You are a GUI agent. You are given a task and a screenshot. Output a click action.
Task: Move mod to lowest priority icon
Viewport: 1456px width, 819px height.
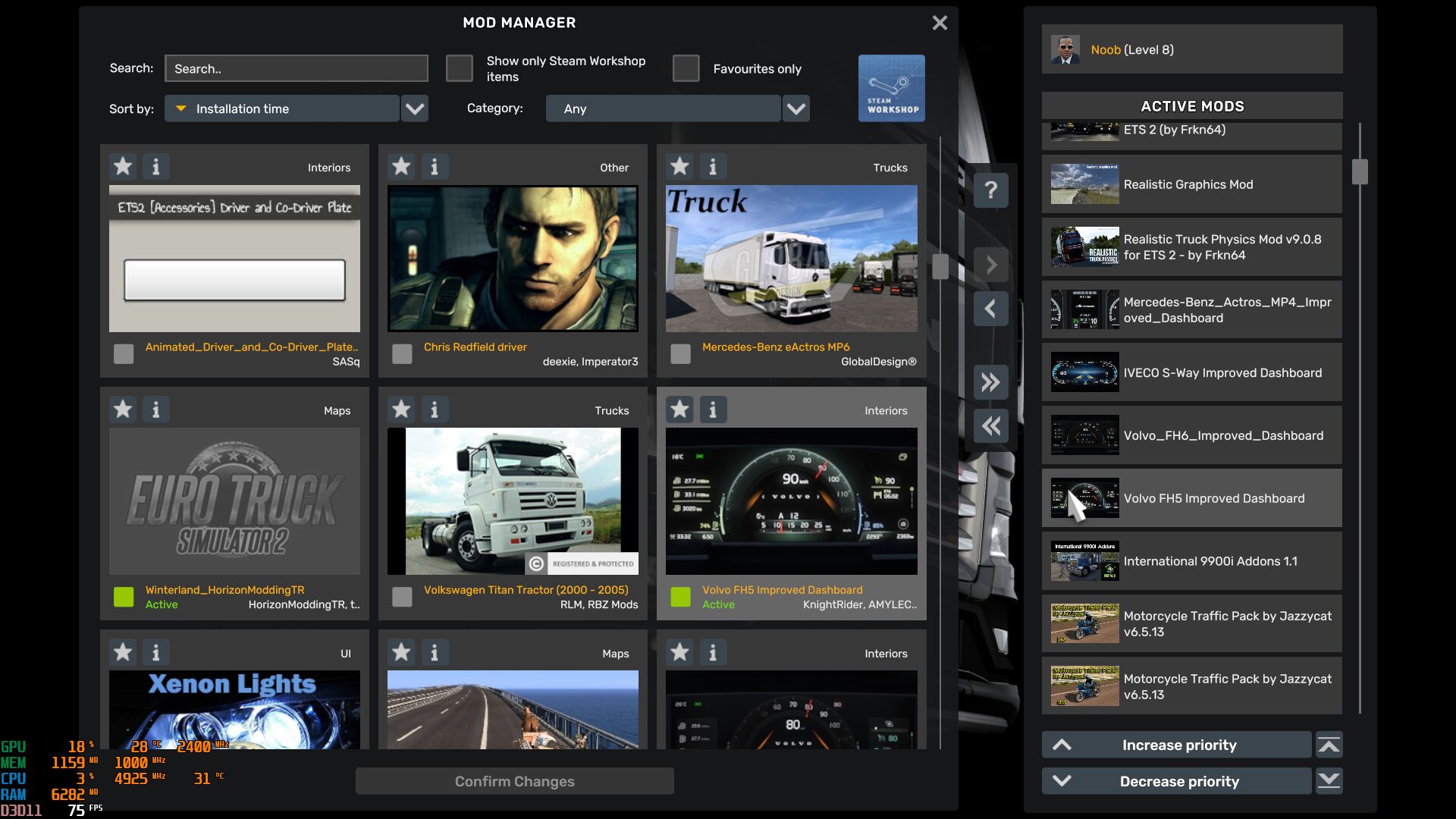1329,781
